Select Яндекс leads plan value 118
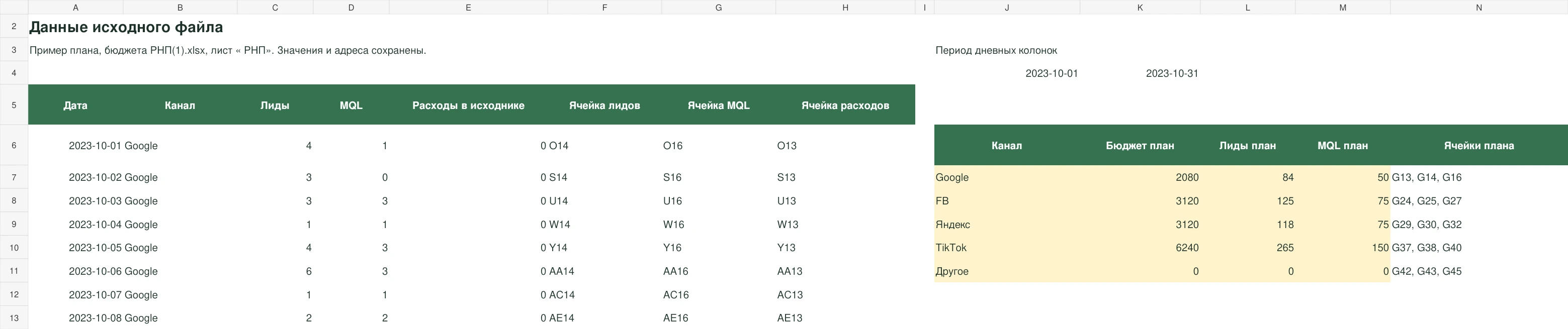This screenshot has height=329, width=1568. pyautogui.click(x=1247, y=225)
